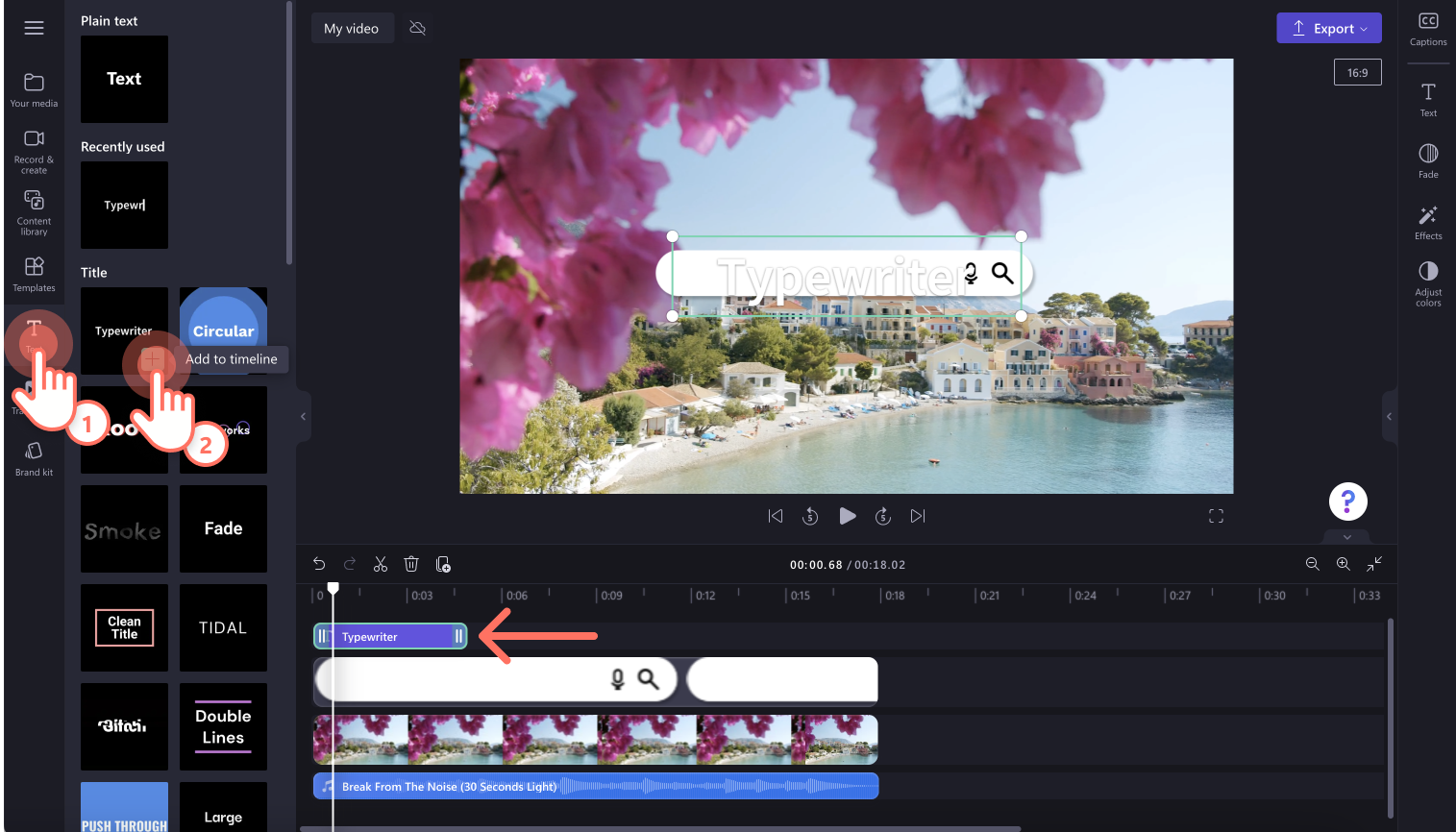Zoom out the timeline
The image size is (1456, 832).
[x=1312, y=564]
